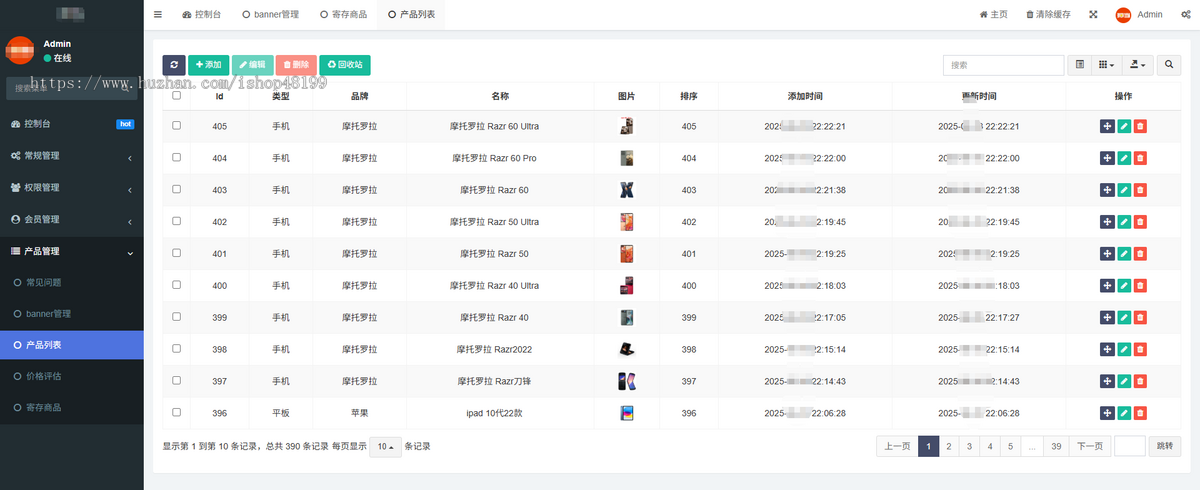Expand the 会员管理 sidebar menu
Screen dimensions: 1200x490
[72, 220]
